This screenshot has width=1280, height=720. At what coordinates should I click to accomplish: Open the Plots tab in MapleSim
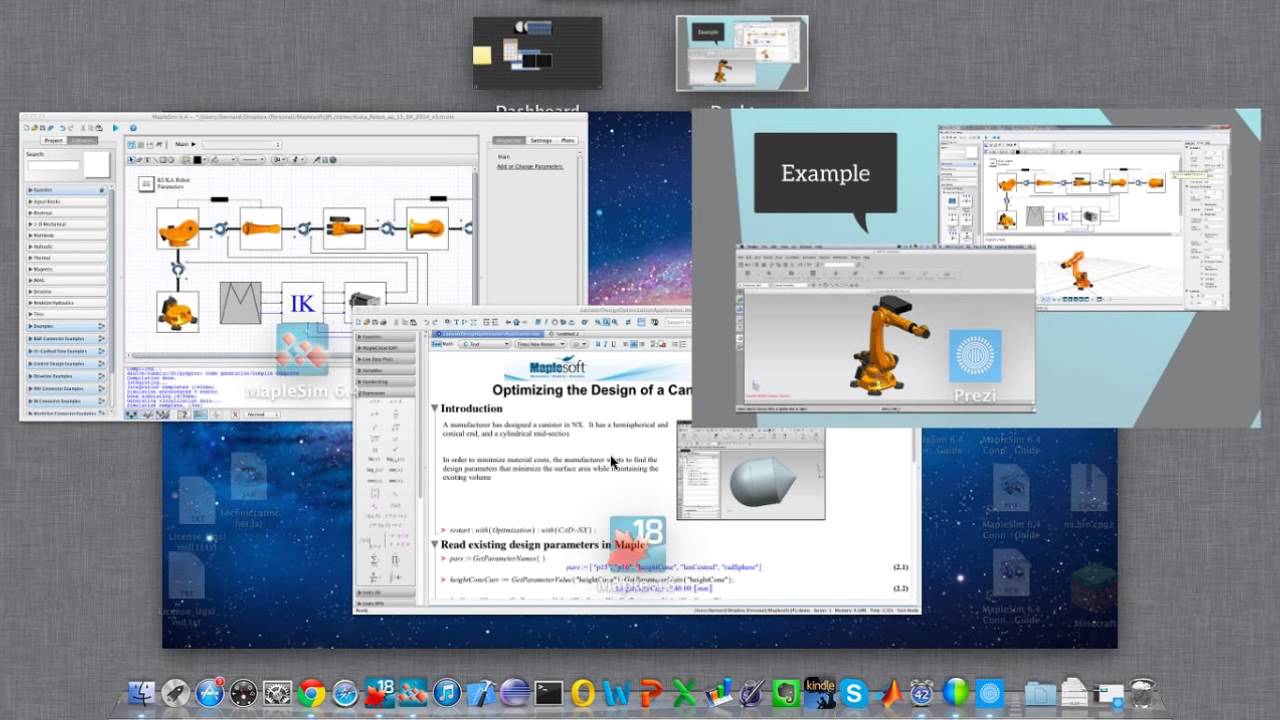tap(568, 141)
